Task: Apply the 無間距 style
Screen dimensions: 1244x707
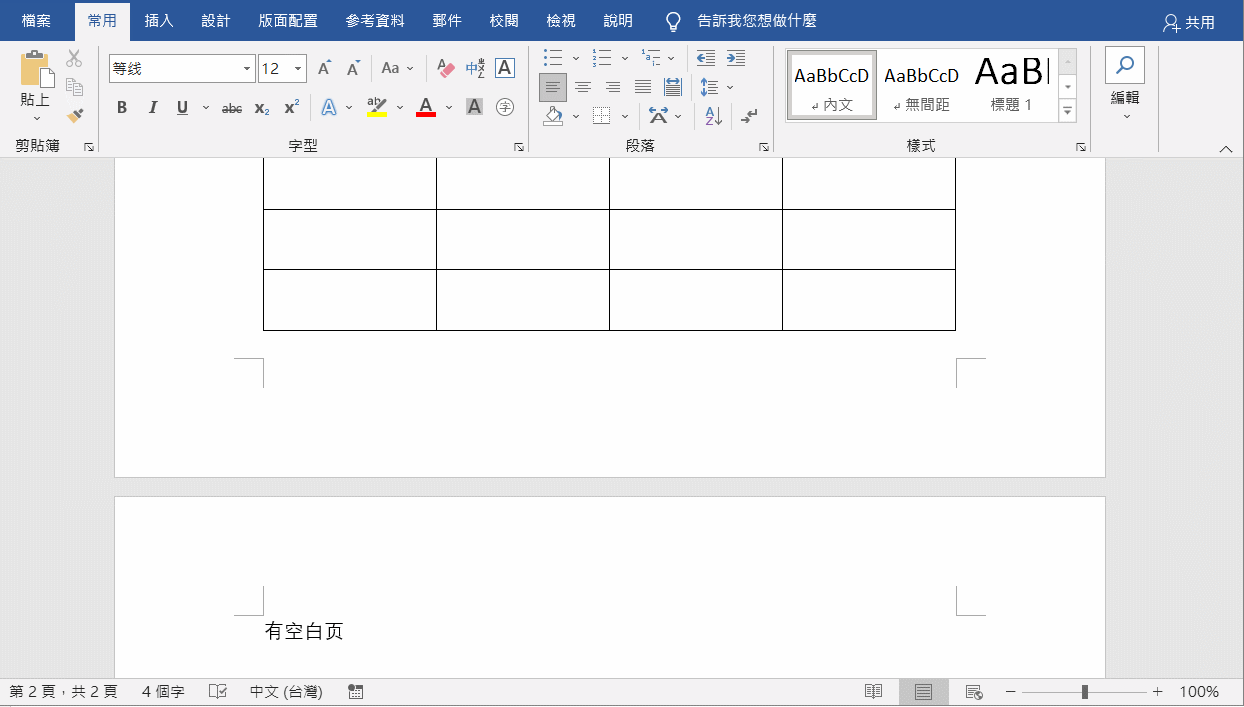Action: (x=921, y=86)
